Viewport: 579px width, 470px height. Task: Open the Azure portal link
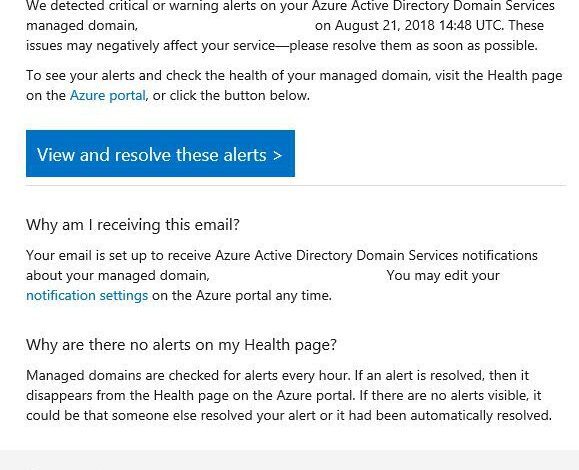107,96
